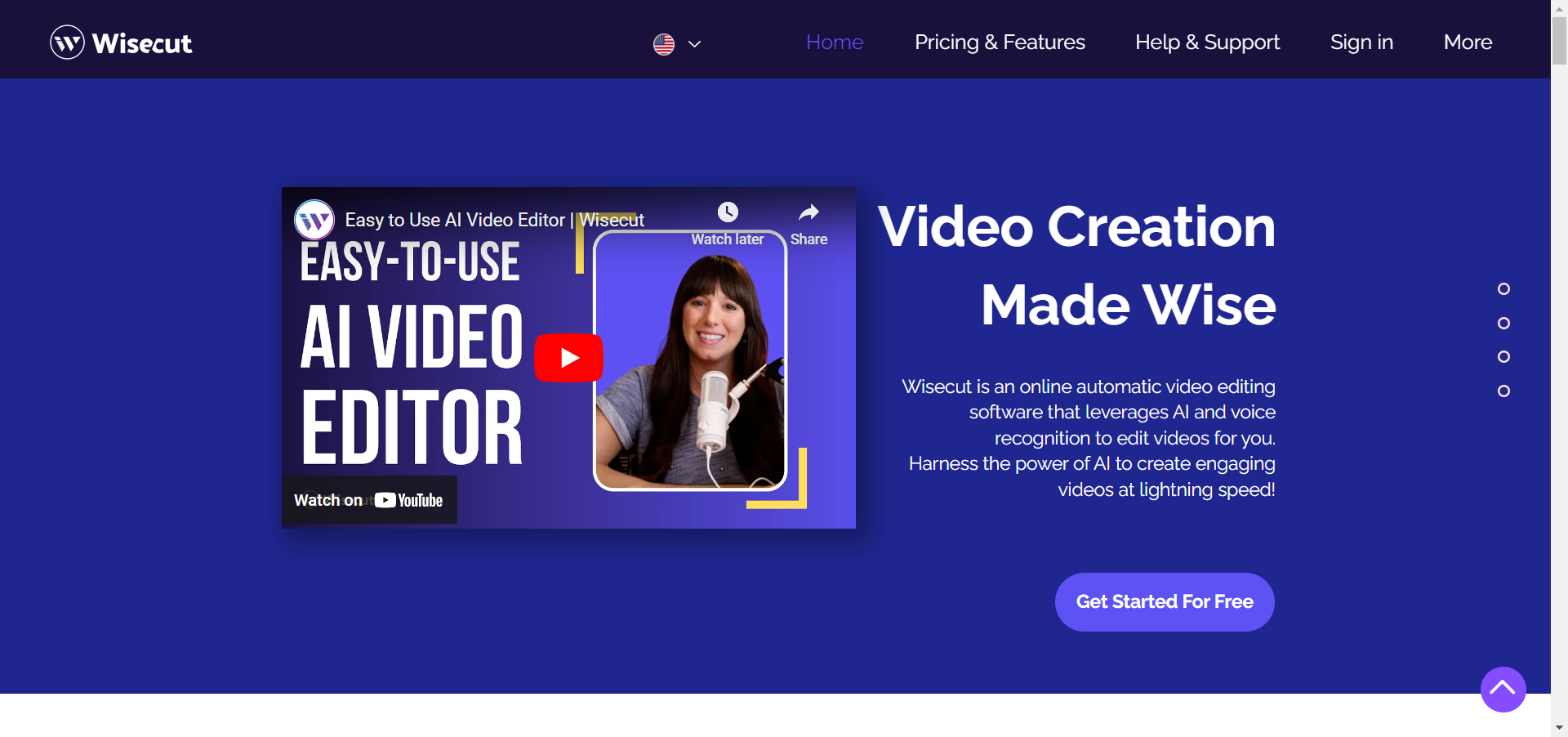Click the Wisecut logo in the header

121,42
